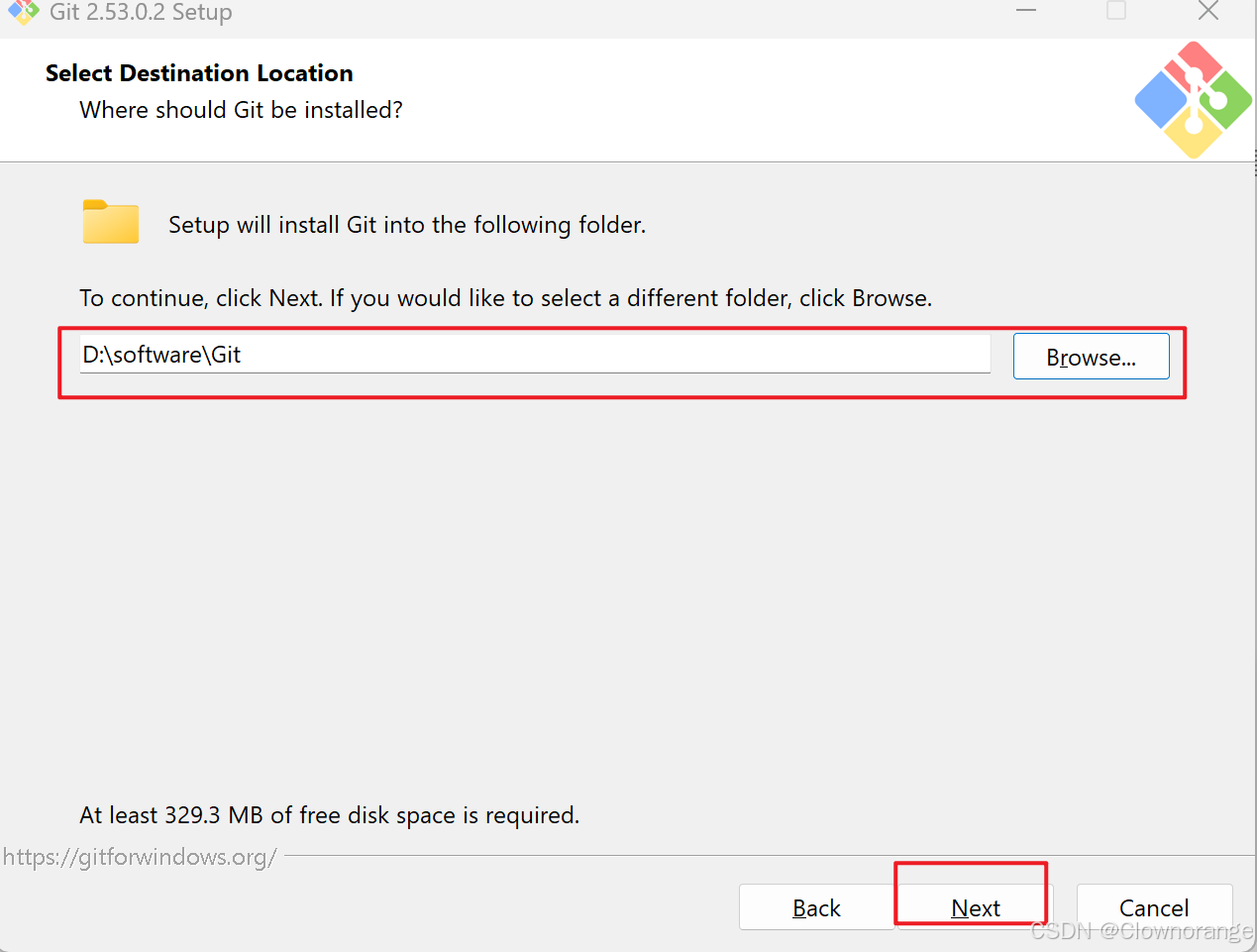Cancel the Git setup
This screenshot has width=1257, height=952.
click(x=1154, y=907)
